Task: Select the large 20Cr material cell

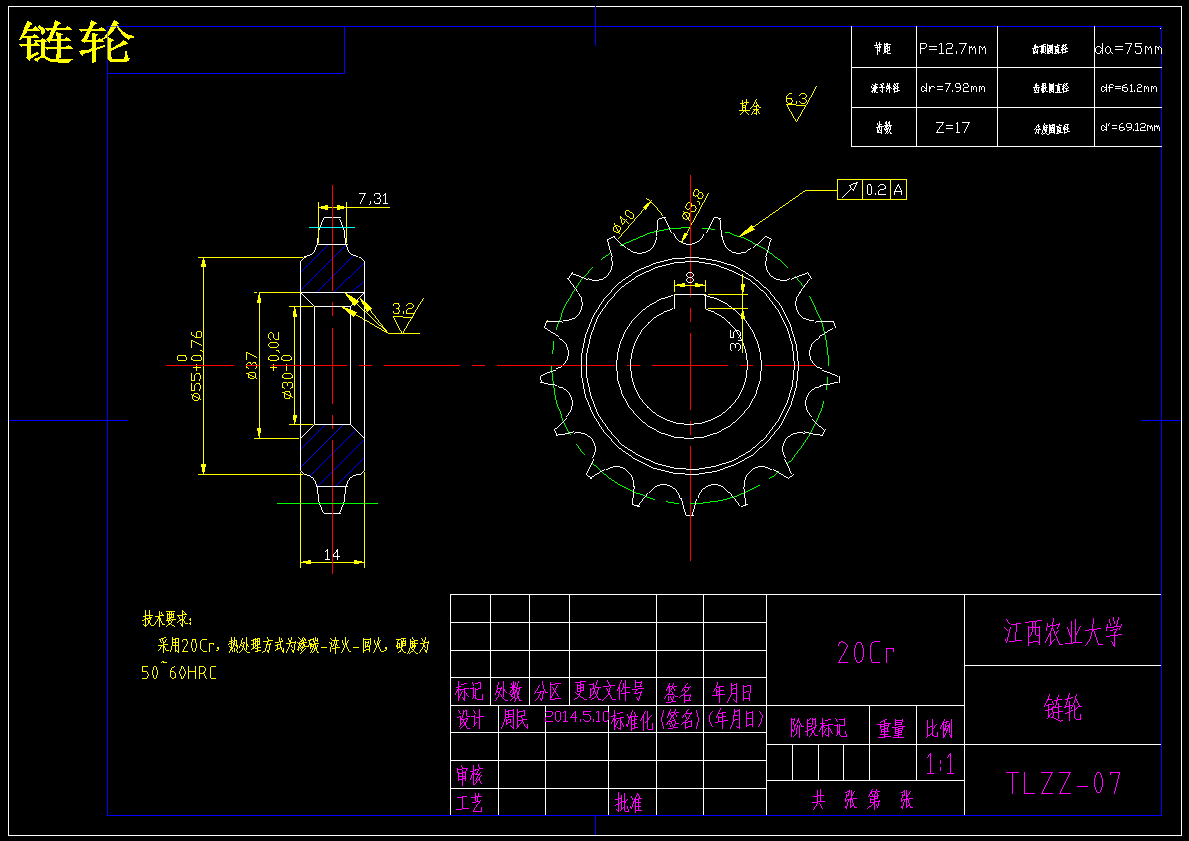Action: [866, 652]
